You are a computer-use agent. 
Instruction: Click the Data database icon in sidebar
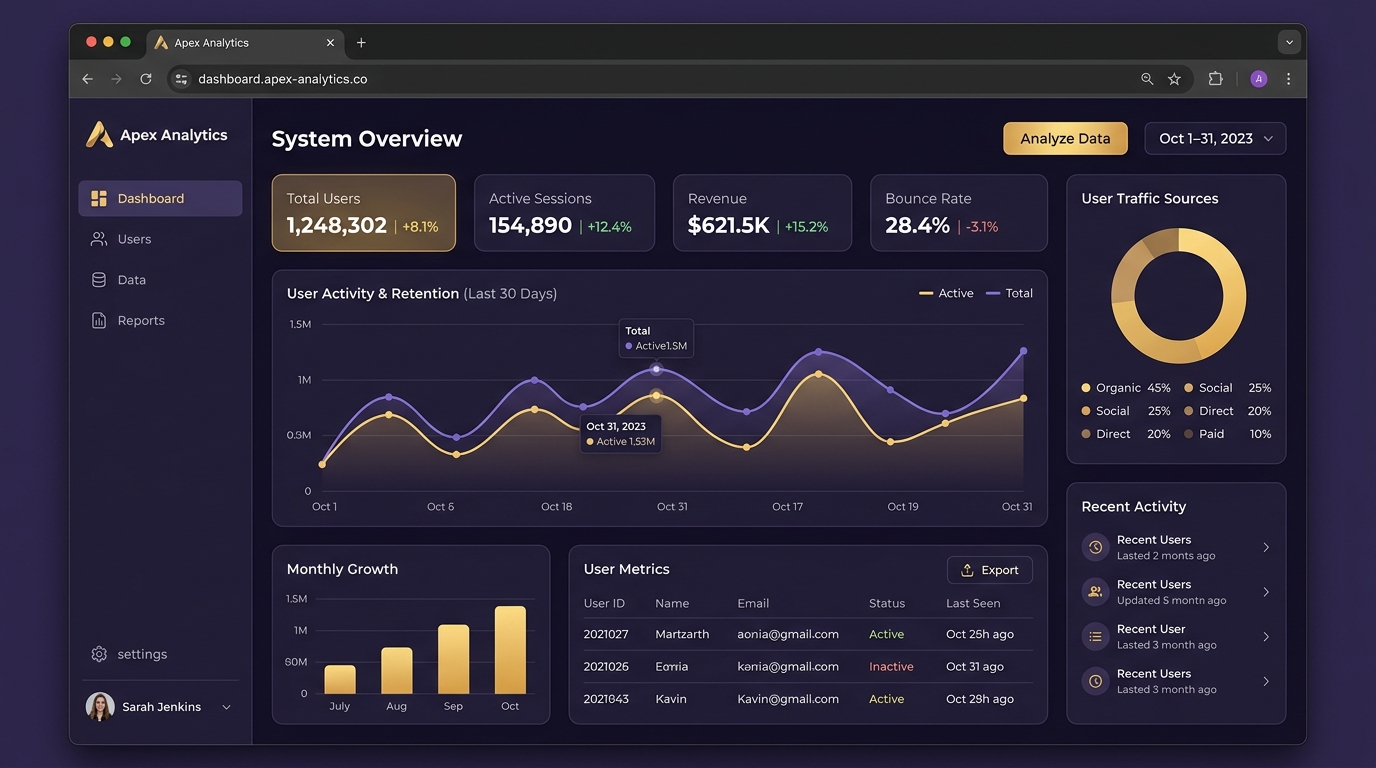(99, 280)
